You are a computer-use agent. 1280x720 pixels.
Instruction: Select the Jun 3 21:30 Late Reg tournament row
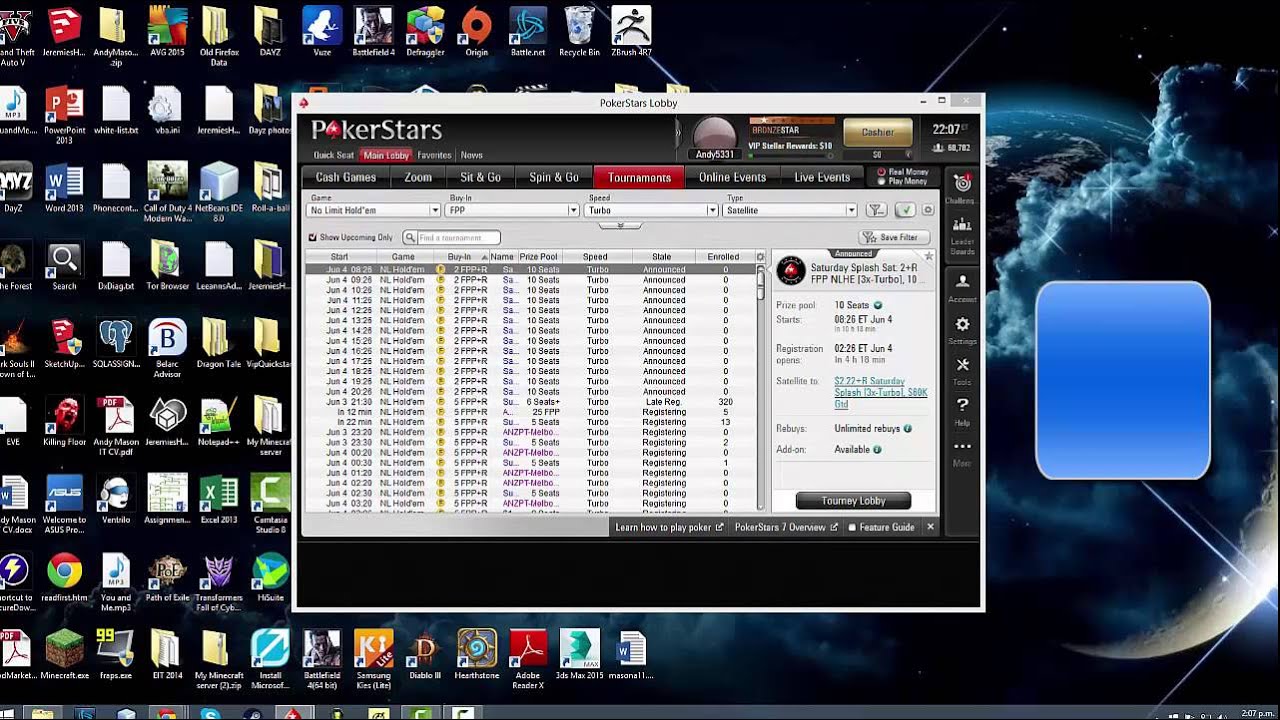[530, 402]
